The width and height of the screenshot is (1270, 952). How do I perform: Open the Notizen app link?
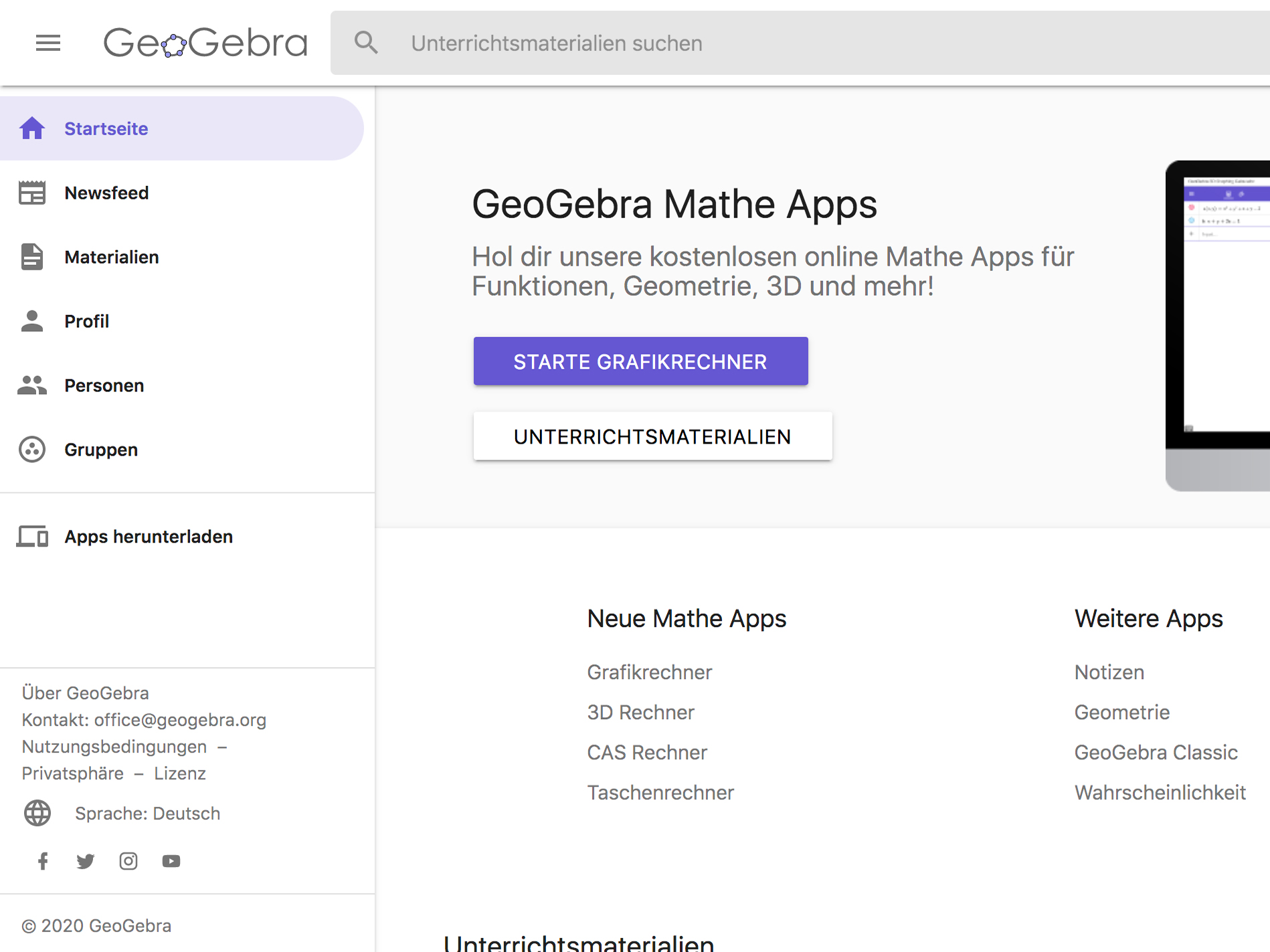point(1109,672)
